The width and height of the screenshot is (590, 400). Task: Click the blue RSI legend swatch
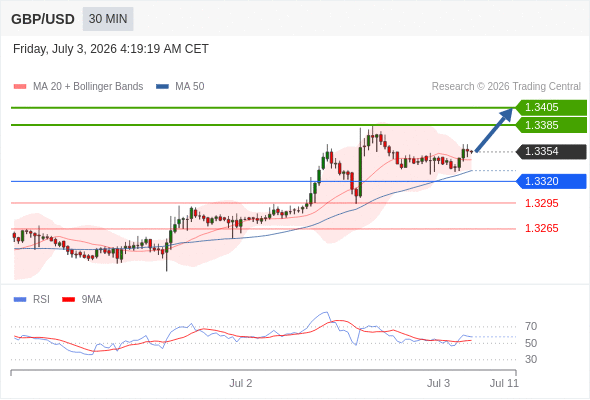click(20, 300)
